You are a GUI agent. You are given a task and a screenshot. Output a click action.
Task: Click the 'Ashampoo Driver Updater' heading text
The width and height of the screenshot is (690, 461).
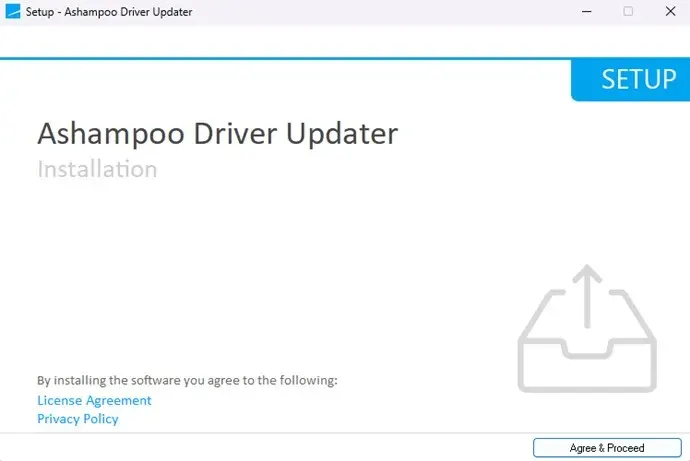click(218, 134)
